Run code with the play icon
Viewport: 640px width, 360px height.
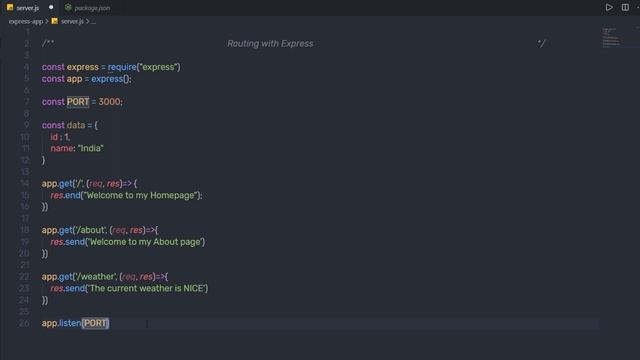609,7
